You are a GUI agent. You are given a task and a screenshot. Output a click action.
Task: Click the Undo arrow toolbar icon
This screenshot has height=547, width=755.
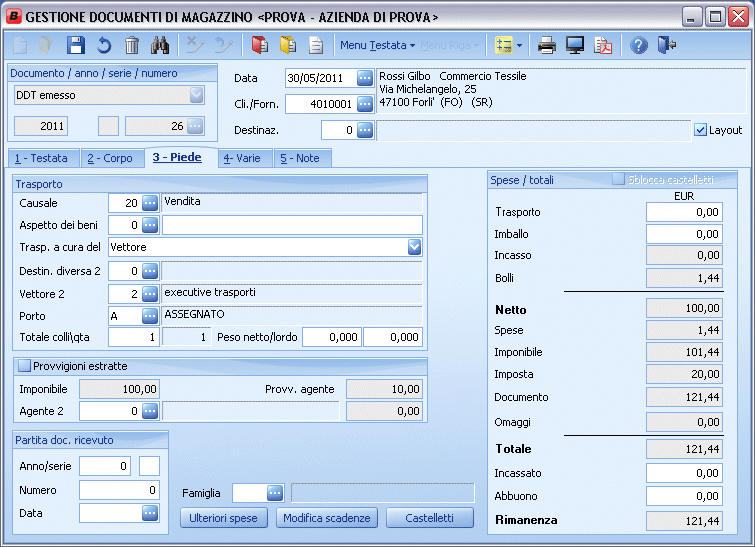point(104,45)
